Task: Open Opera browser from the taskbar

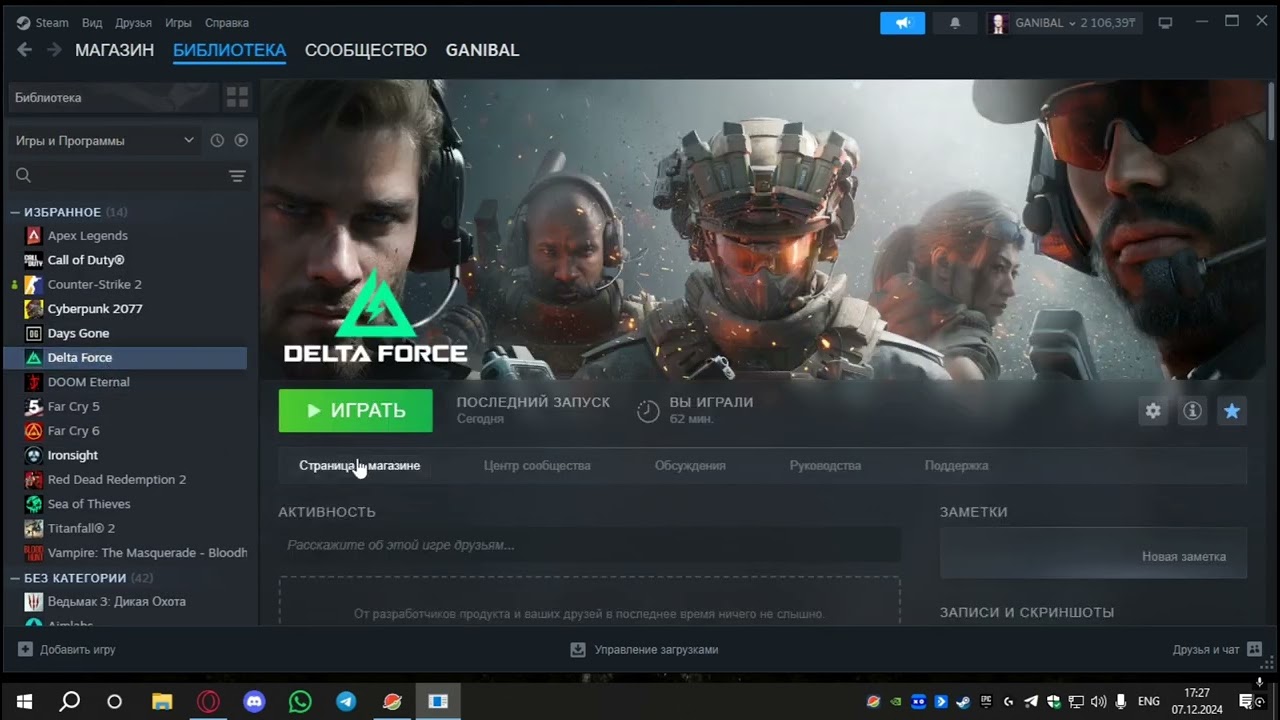Action: pyautogui.click(x=208, y=702)
